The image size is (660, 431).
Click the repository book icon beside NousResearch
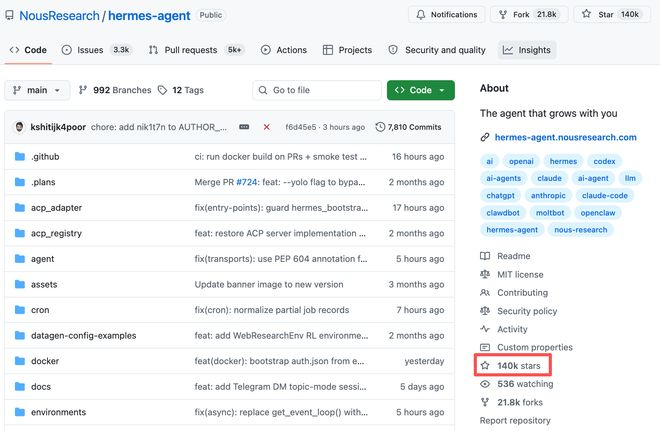pyautogui.click(x=9, y=16)
